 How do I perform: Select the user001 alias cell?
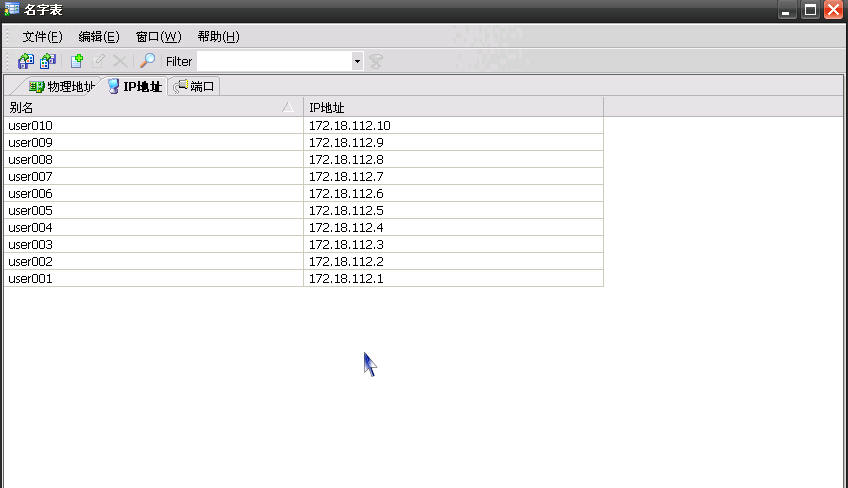154,279
